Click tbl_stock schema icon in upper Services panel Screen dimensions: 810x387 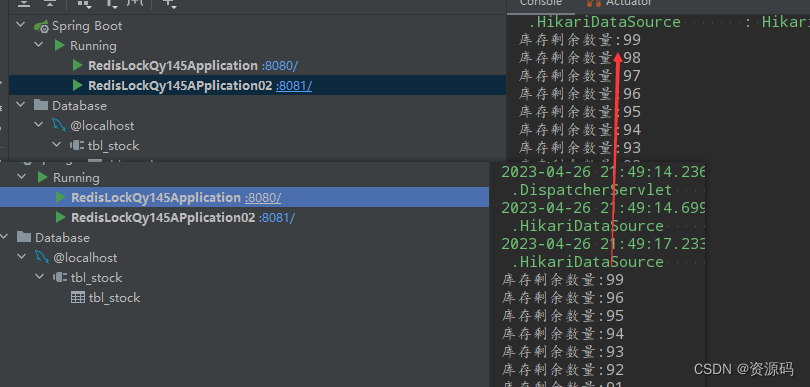(x=77, y=145)
